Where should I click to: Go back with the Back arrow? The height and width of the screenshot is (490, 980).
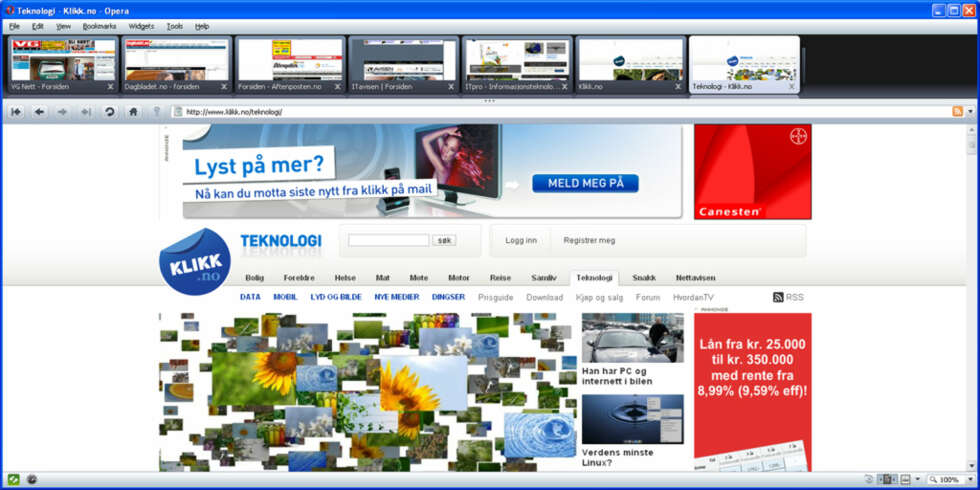(39, 111)
